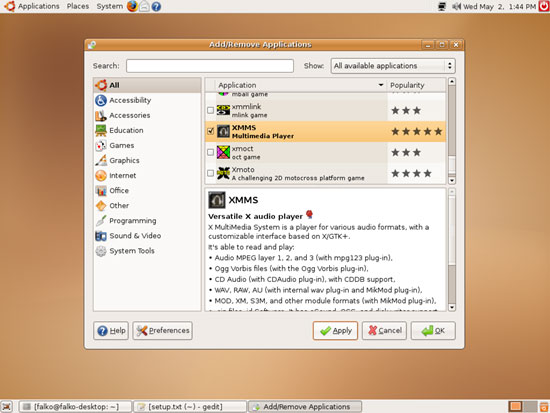Click description pane scroll down arrow

[452, 307]
